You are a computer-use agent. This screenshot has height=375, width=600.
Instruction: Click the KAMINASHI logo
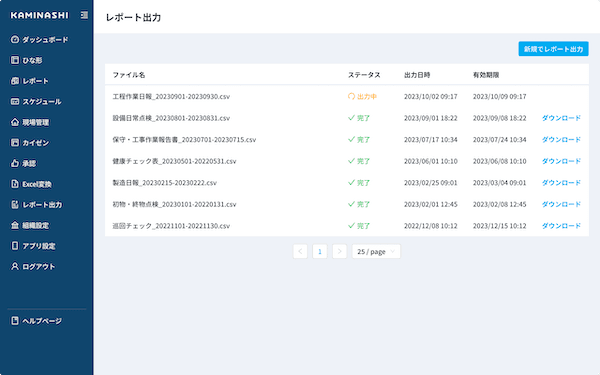pos(39,15)
